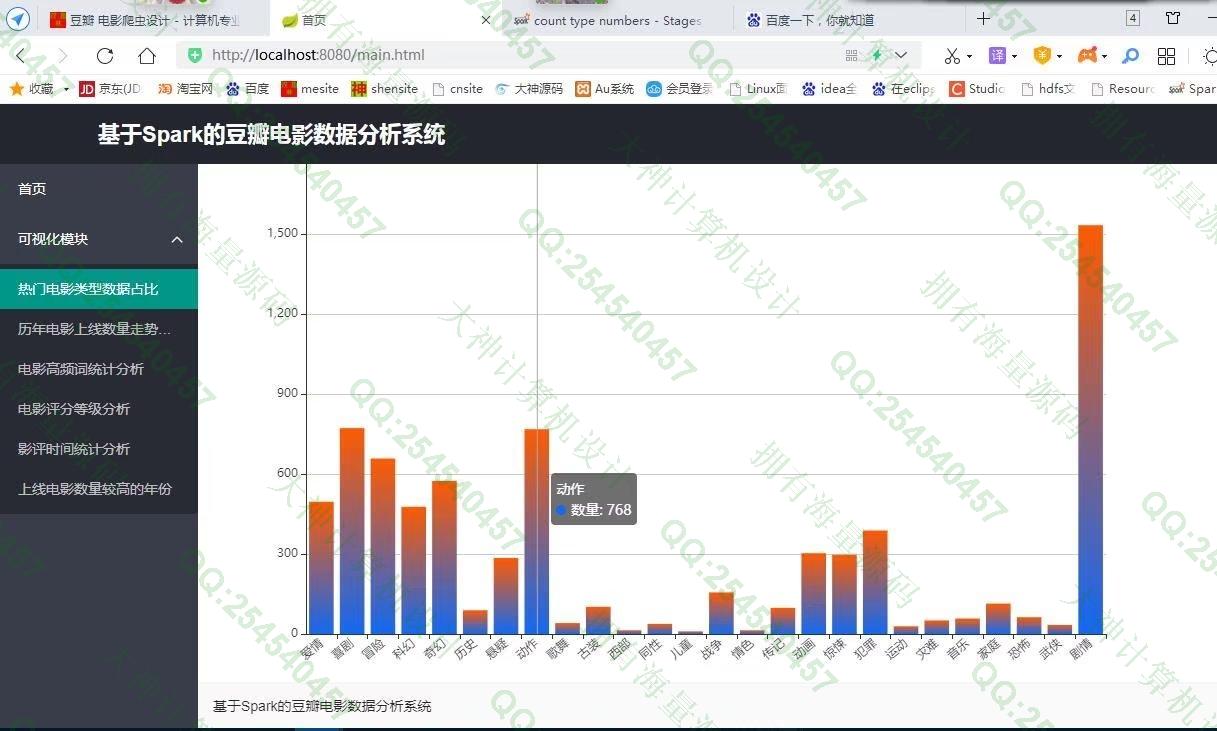Image resolution: width=1217 pixels, height=731 pixels.
Task: Open the Au系统 bookmark
Action: coord(605,89)
